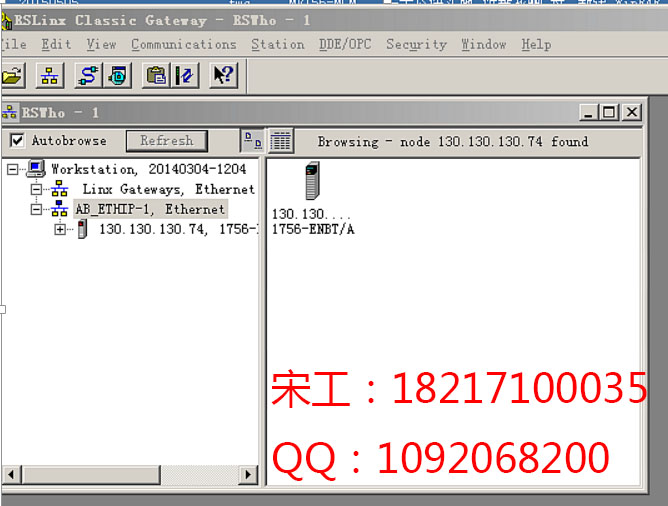Toggle the Autobrowse checkbox

click(17, 141)
